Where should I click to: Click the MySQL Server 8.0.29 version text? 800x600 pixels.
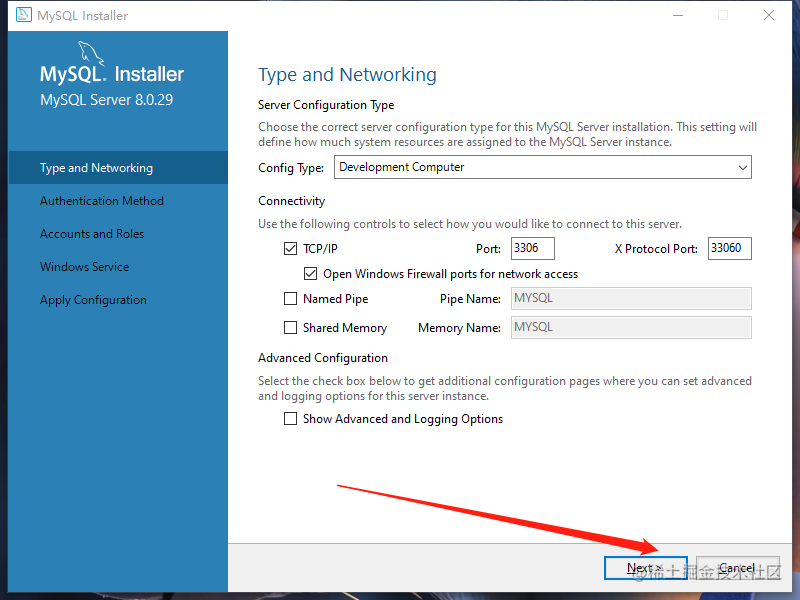[x=107, y=99]
